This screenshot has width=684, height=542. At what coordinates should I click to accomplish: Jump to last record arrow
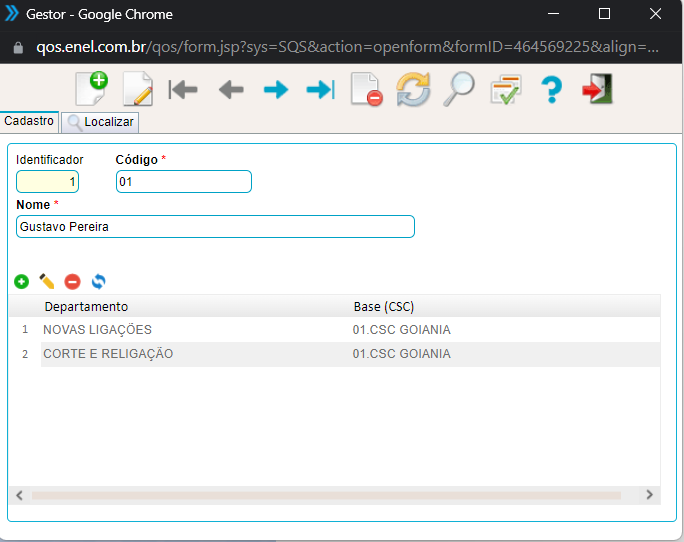[320, 90]
